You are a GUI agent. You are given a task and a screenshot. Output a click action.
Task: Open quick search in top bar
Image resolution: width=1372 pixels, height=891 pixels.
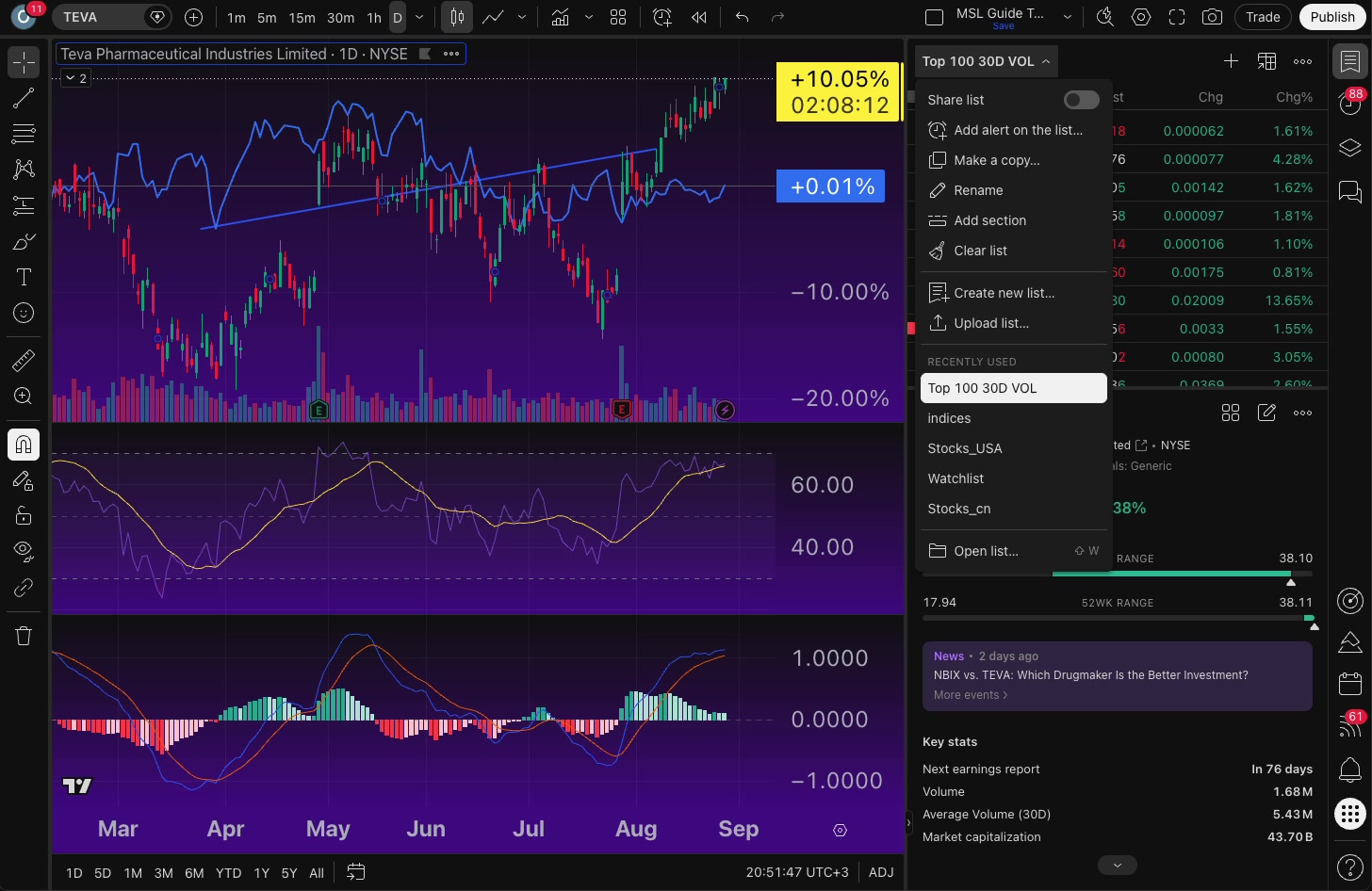pos(1105,17)
